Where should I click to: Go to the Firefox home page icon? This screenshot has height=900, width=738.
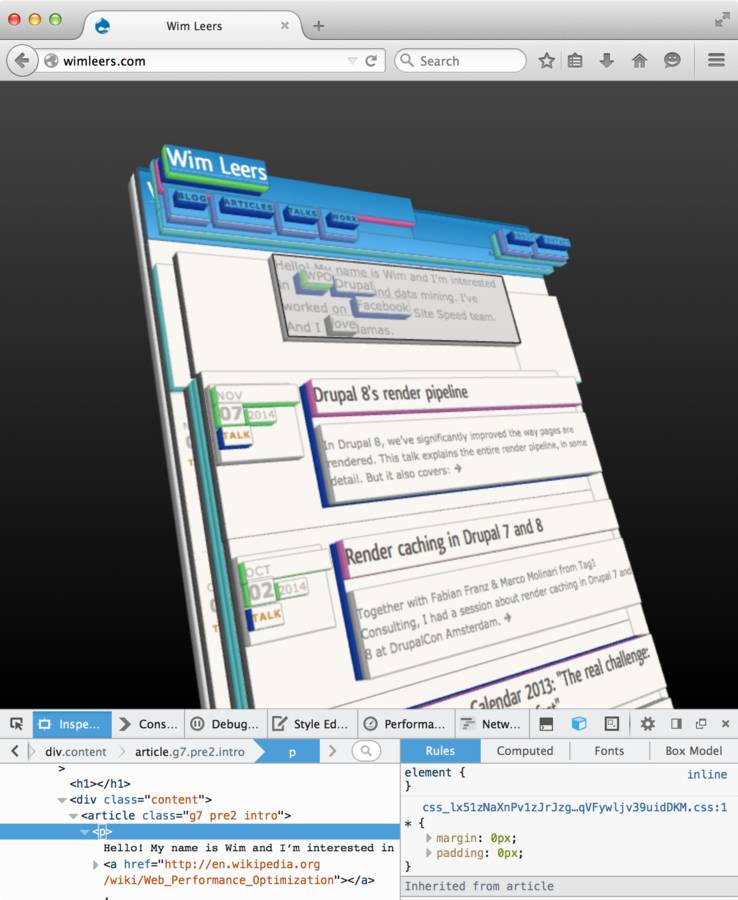tap(639, 60)
